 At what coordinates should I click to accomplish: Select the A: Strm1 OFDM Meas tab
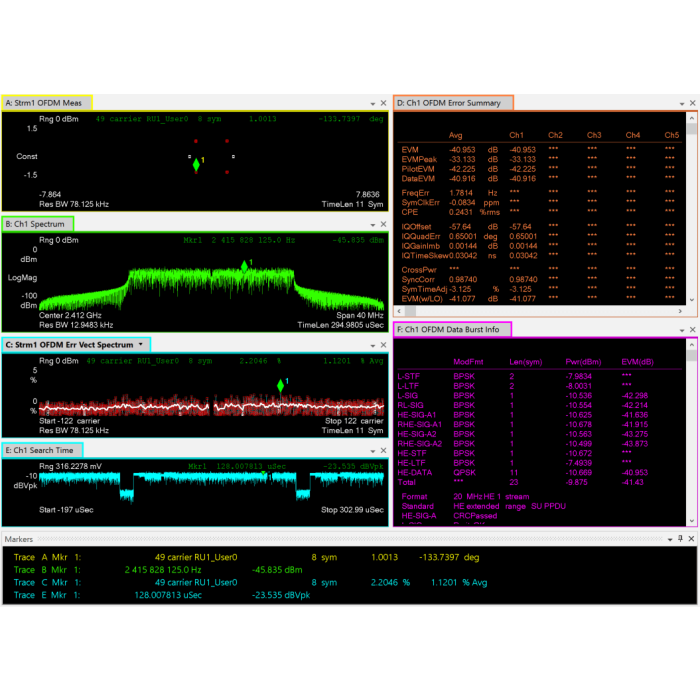47,102
